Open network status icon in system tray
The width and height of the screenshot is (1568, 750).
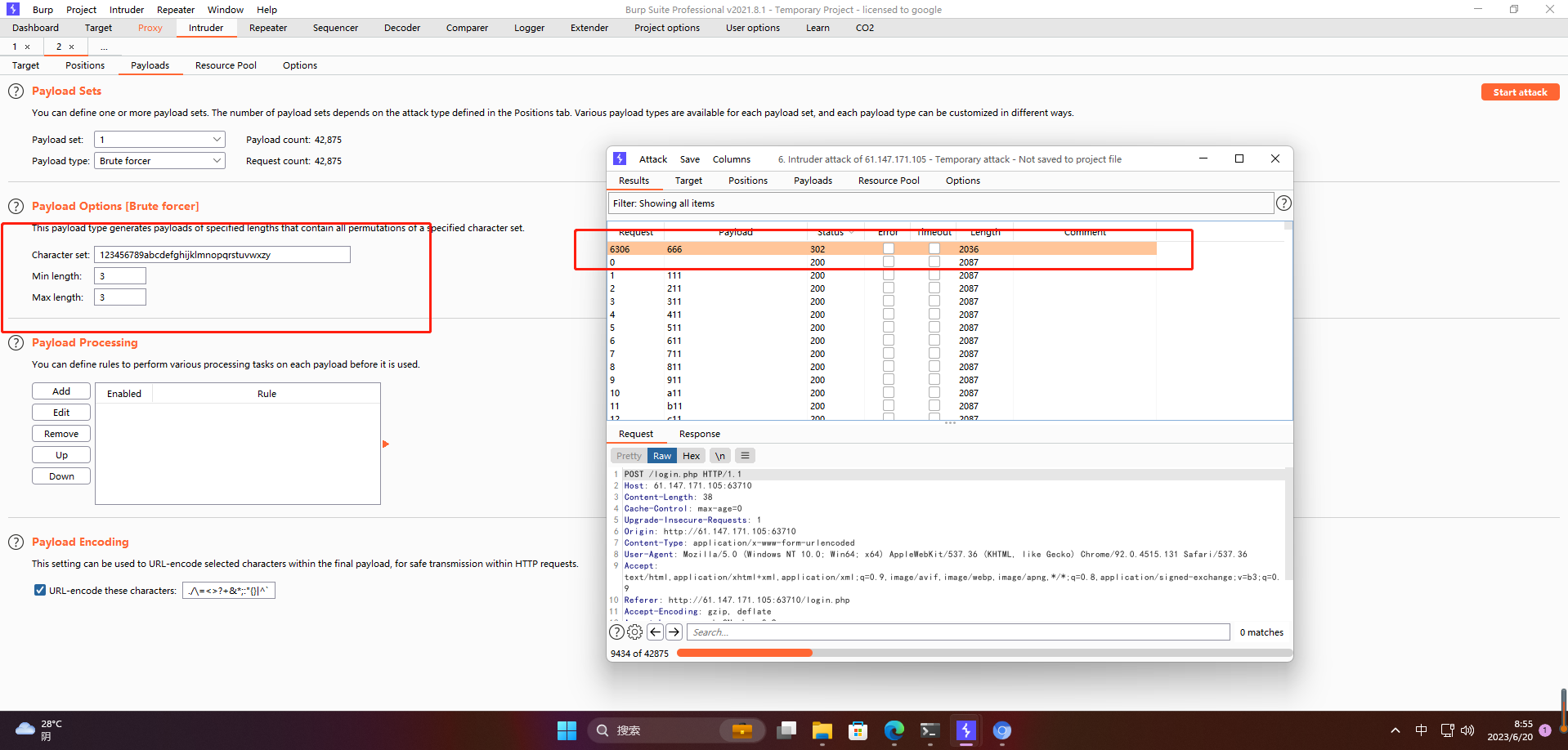click(x=1447, y=730)
